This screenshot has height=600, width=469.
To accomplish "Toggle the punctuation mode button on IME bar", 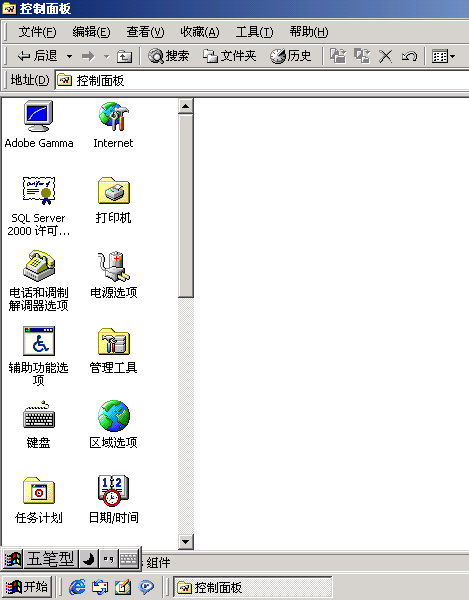I will pos(109,559).
